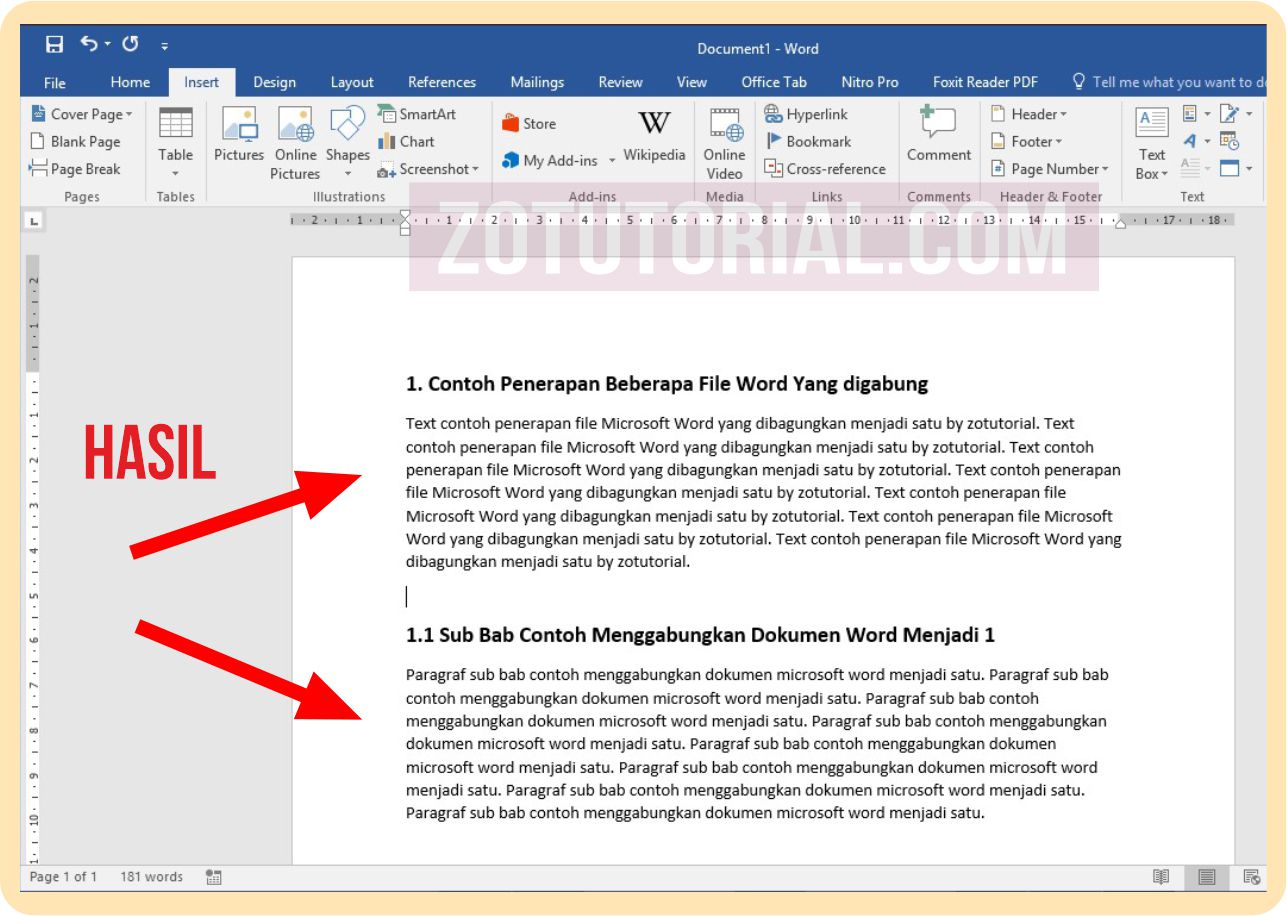Switch to the Nitro Pro tab
The image size is (1287, 916).
point(870,82)
